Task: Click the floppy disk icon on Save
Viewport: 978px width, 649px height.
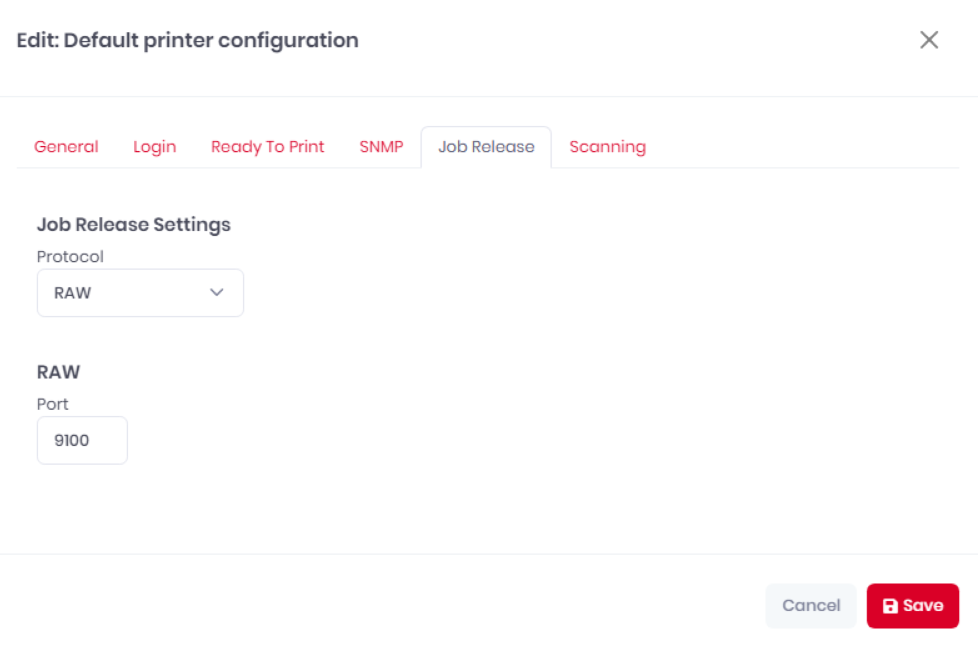Action: (890, 606)
